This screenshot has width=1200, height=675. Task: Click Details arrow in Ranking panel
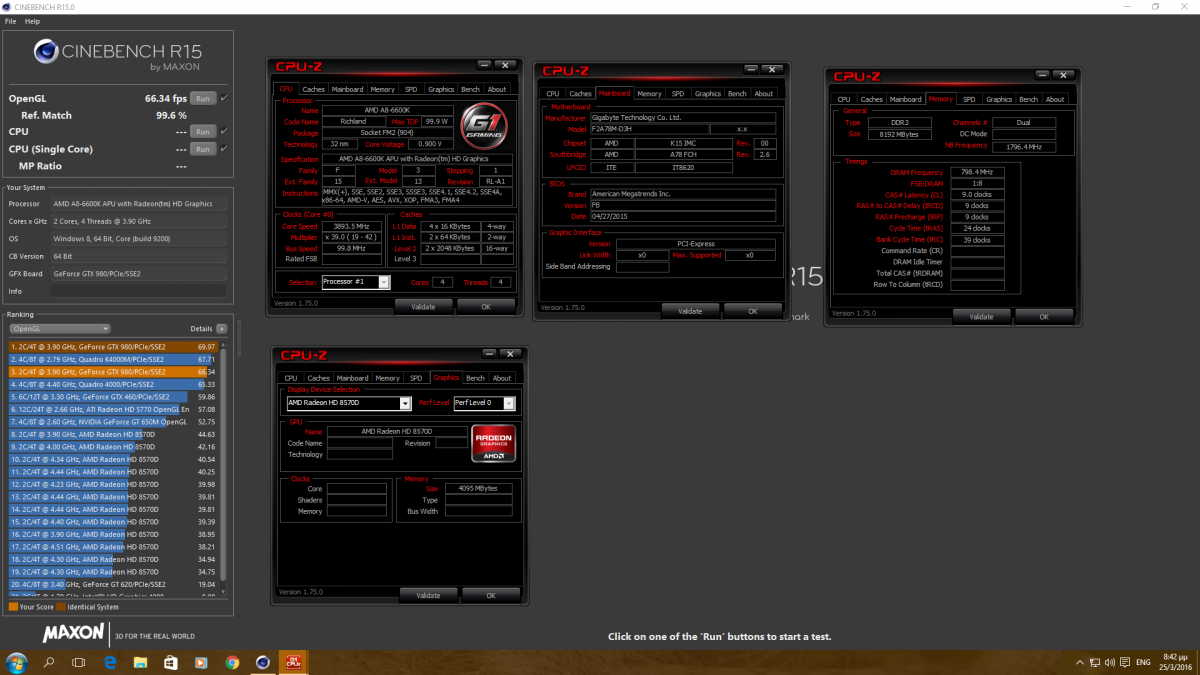pyautogui.click(x=222, y=328)
